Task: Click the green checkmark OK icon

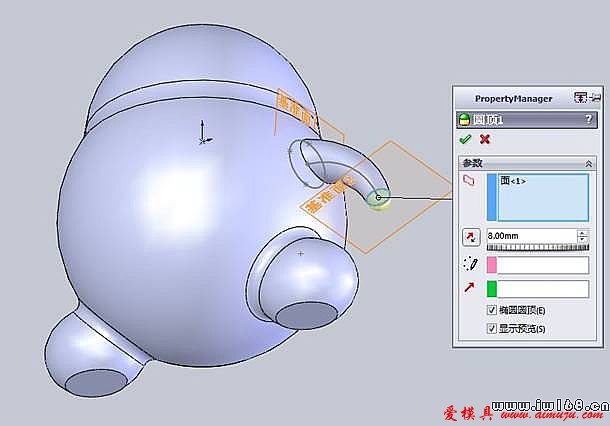Action: [x=465, y=139]
